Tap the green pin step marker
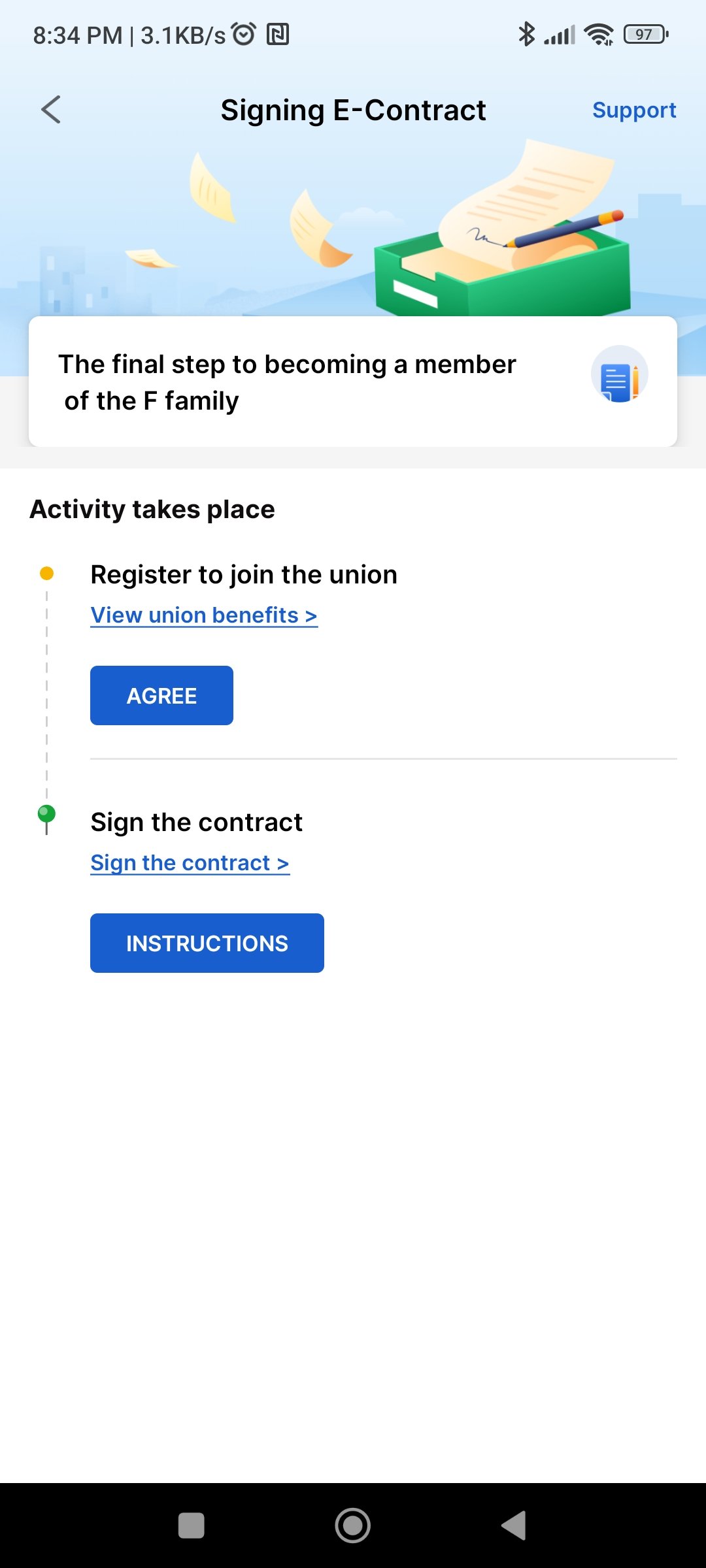This screenshot has width=706, height=1568. tap(46, 817)
